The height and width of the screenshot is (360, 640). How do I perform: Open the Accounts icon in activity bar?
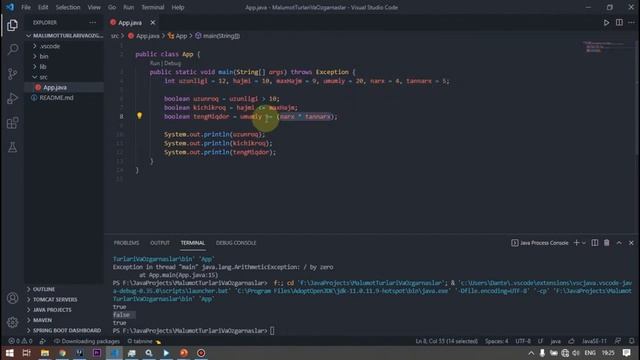12,298
